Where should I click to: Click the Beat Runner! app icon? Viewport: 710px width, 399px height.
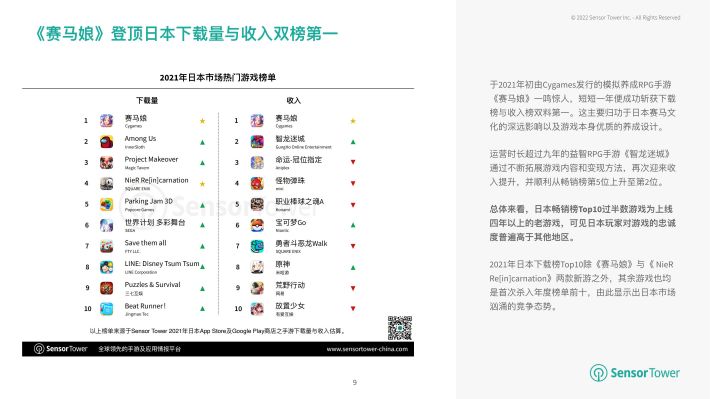click(106, 309)
